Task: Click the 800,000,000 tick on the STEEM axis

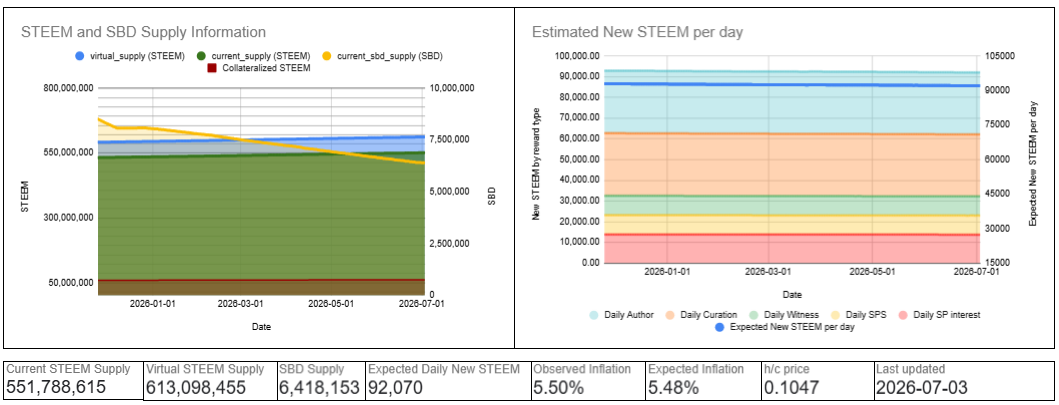Action: point(66,88)
